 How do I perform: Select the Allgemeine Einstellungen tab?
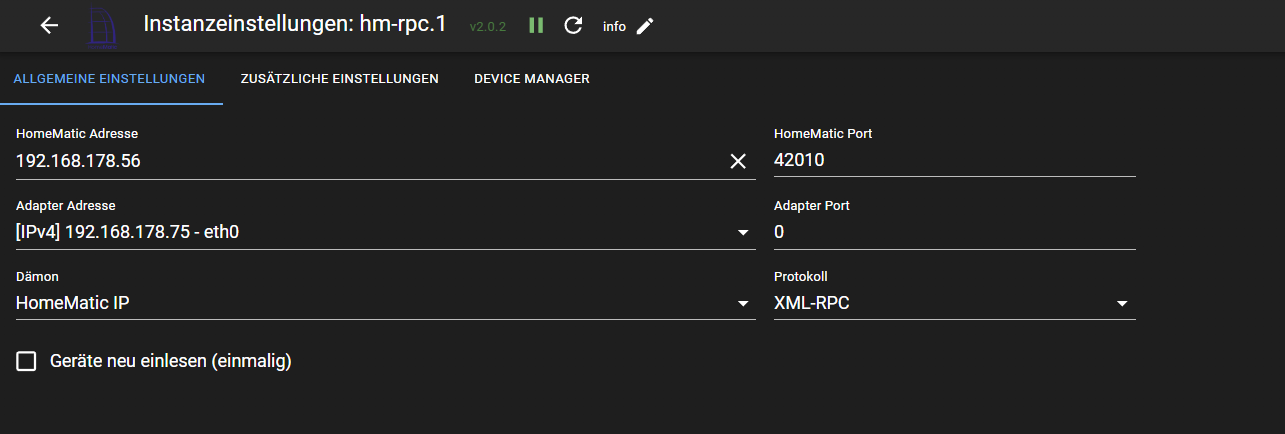(x=109, y=79)
